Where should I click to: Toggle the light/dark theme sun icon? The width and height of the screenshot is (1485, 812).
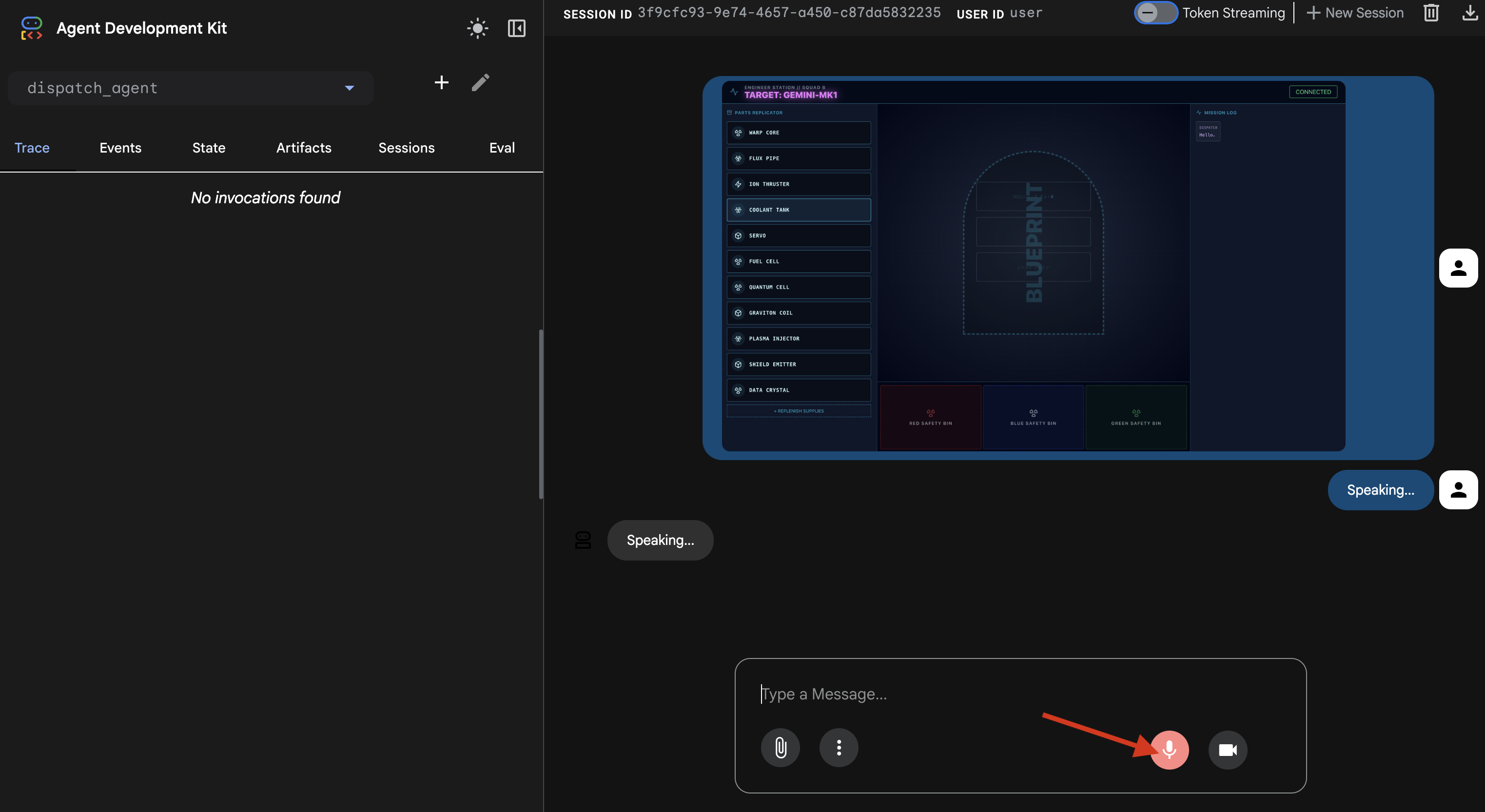click(x=477, y=28)
